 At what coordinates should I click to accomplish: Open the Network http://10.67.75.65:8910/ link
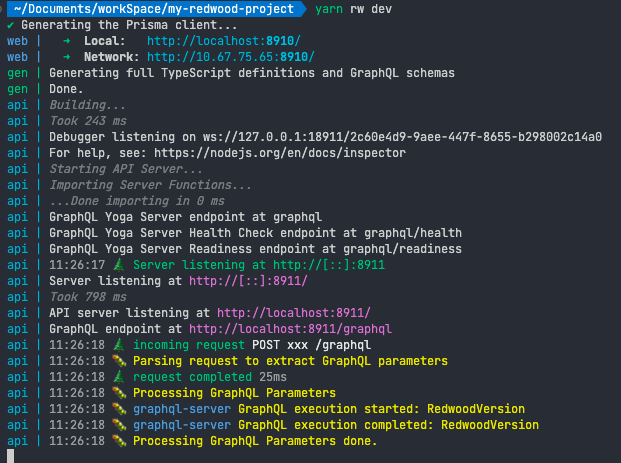point(231,57)
